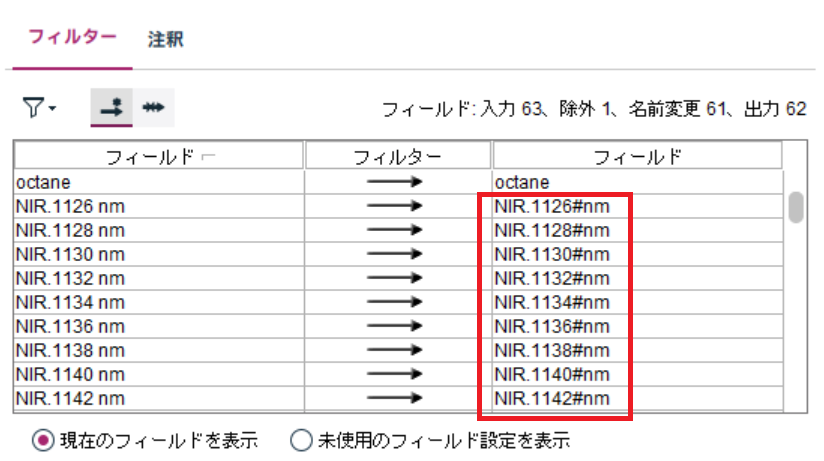Switch to the フィルター tab
The image size is (824, 461).
73,37
